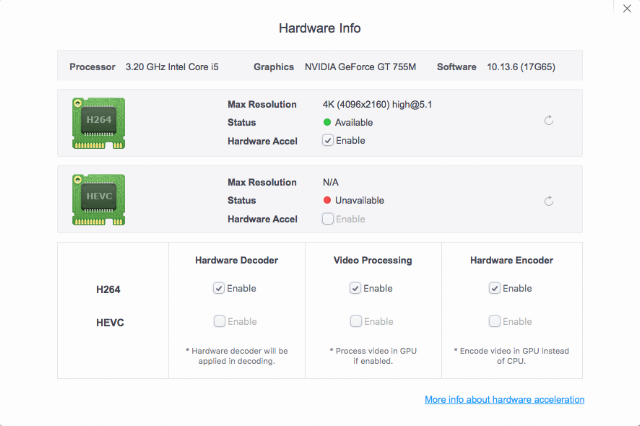The width and height of the screenshot is (640, 426).
Task: Open More info about hardware acceleration link
Action: tap(504, 399)
